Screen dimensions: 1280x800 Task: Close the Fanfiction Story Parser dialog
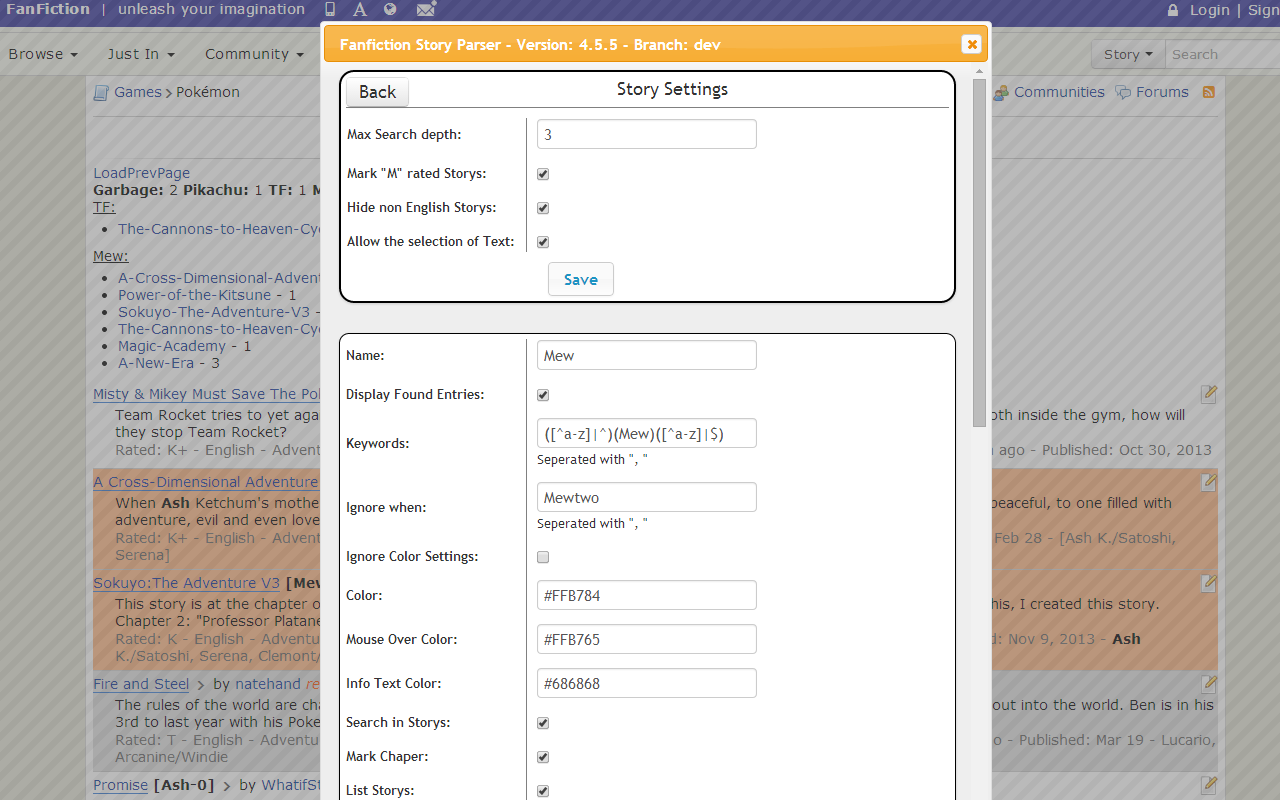(971, 44)
